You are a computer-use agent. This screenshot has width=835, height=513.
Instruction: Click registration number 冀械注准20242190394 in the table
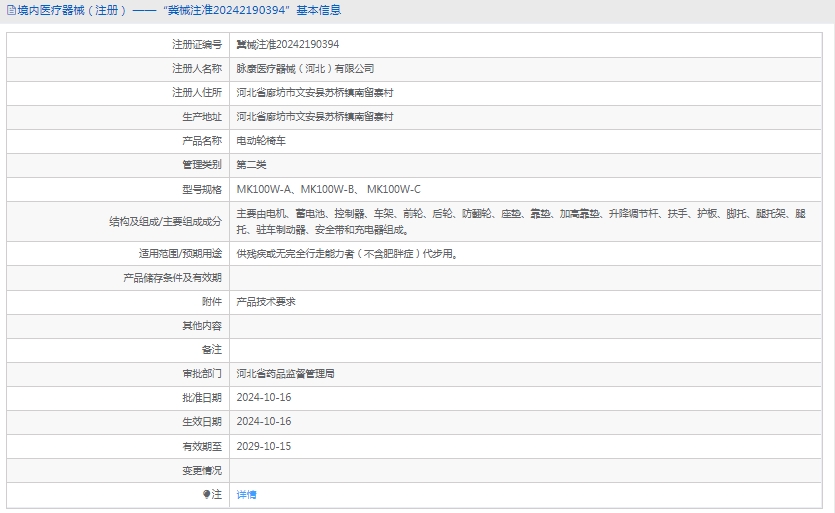tap(287, 45)
